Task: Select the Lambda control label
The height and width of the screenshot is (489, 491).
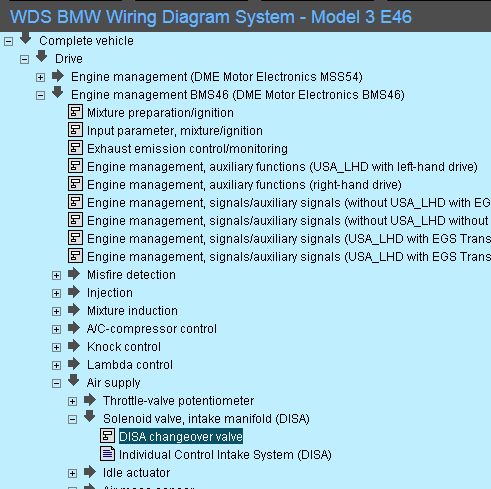Action: click(130, 365)
